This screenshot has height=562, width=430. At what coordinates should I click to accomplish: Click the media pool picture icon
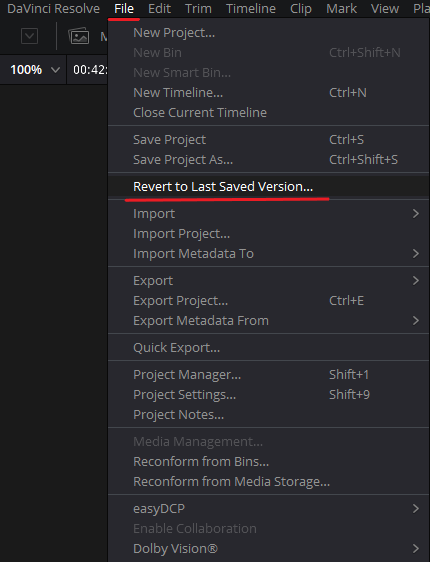[x=79, y=36]
